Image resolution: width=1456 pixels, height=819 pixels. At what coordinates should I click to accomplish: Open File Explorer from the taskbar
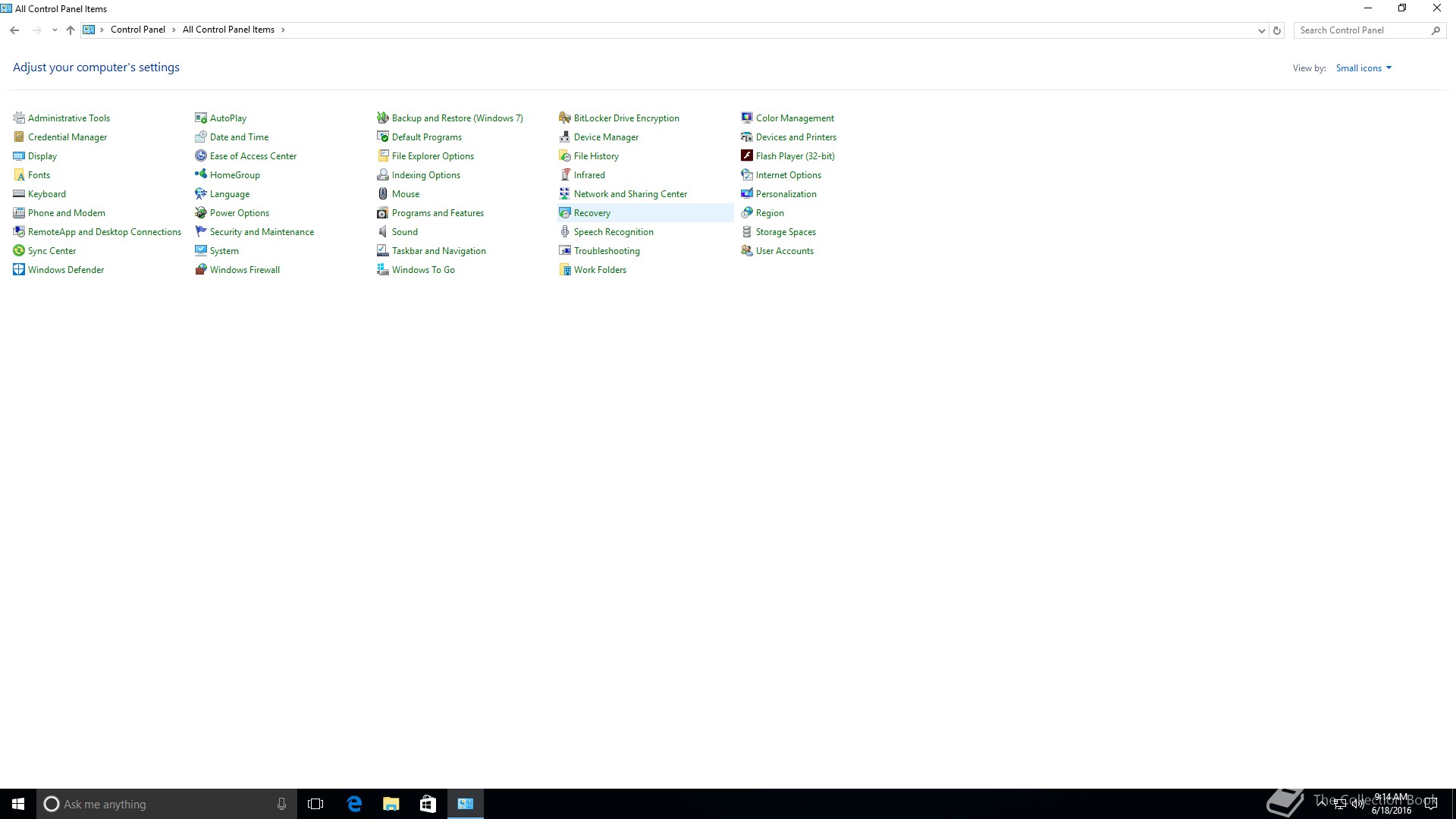pyautogui.click(x=391, y=804)
